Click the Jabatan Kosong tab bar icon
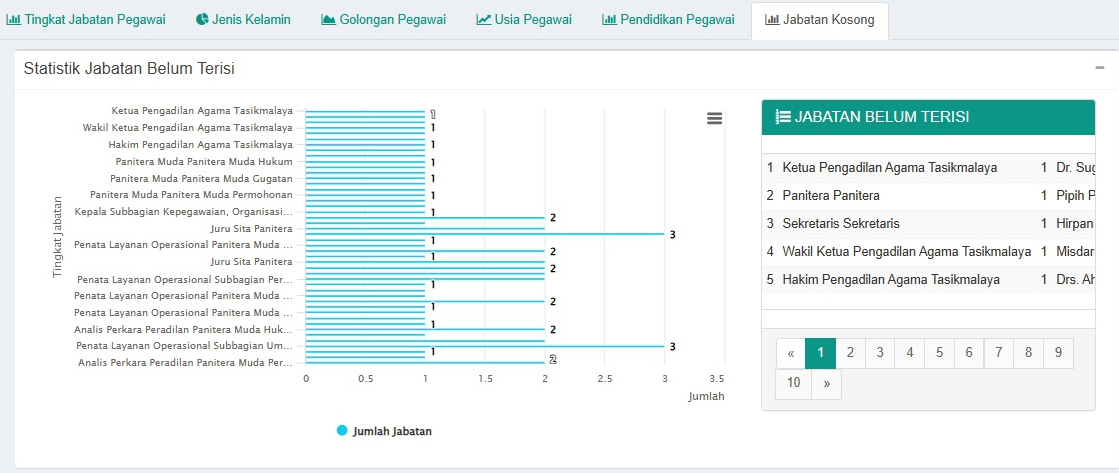The height and width of the screenshot is (473, 1119). (772, 20)
